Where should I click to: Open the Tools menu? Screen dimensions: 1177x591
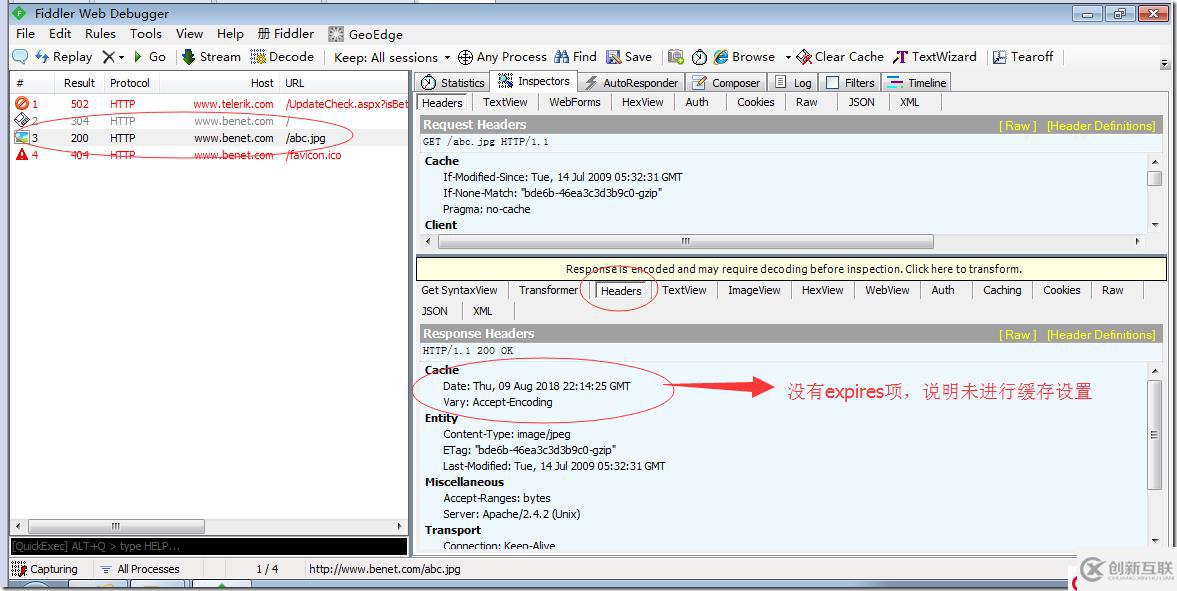tap(146, 34)
